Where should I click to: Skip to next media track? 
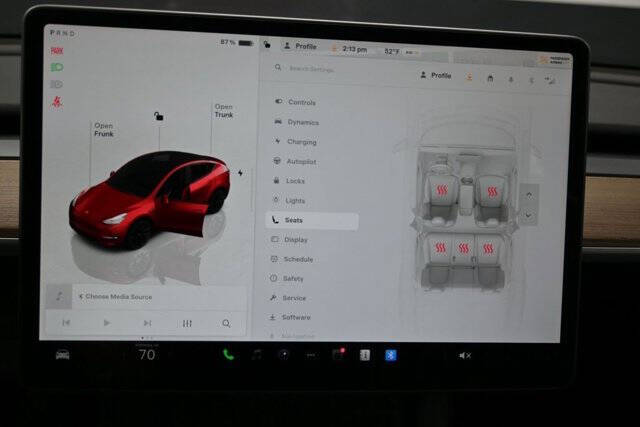pos(147,323)
